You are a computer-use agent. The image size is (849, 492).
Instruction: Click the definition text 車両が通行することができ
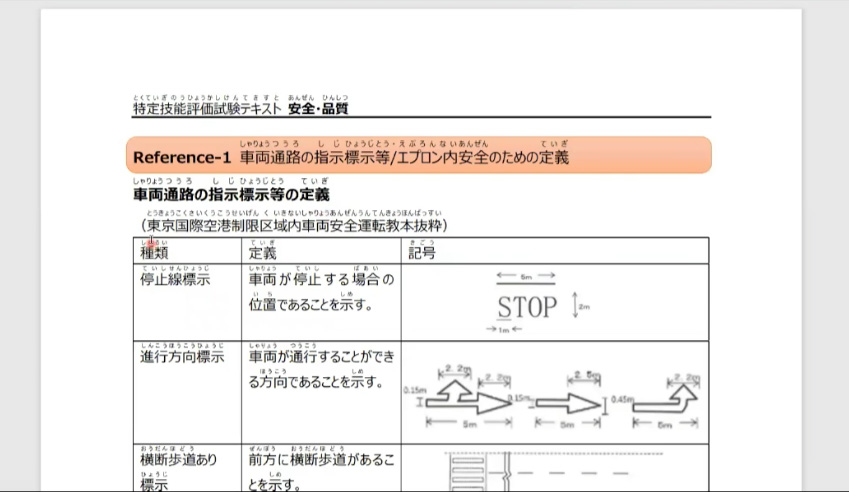[x=322, y=357]
